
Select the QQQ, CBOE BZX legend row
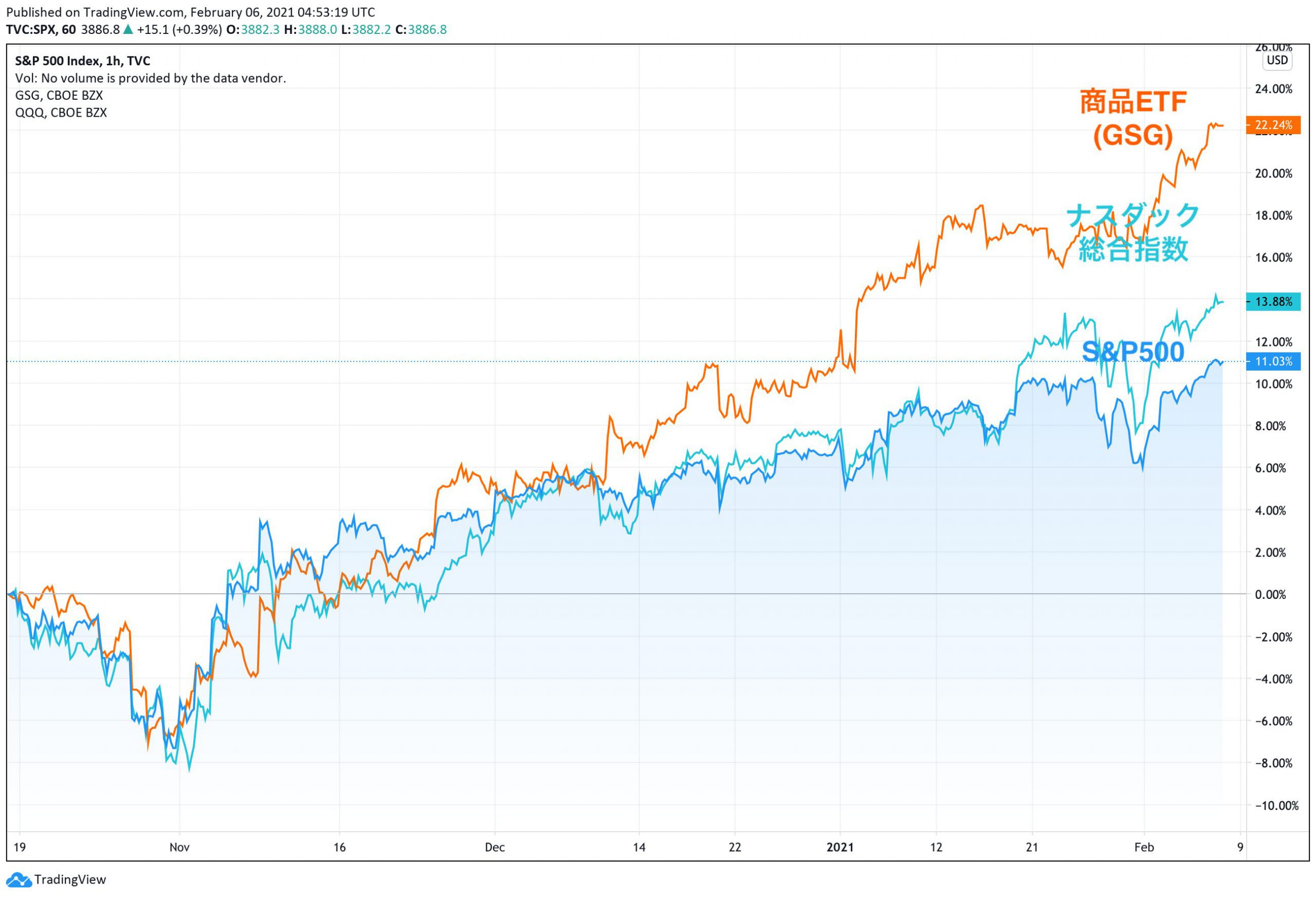61,112
